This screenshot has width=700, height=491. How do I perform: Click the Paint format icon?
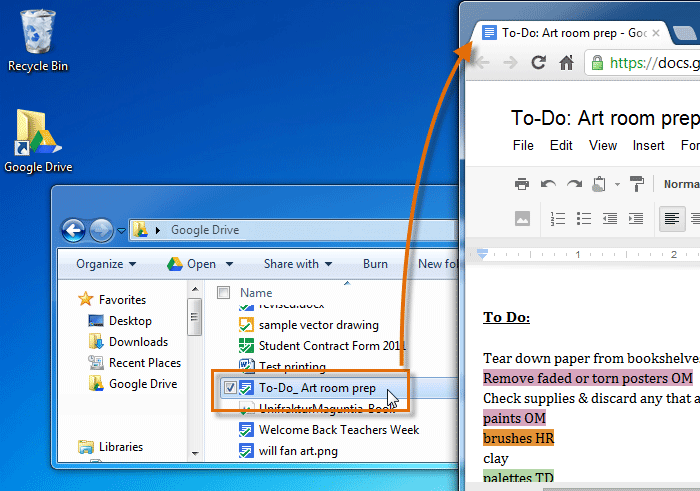click(x=637, y=184)
